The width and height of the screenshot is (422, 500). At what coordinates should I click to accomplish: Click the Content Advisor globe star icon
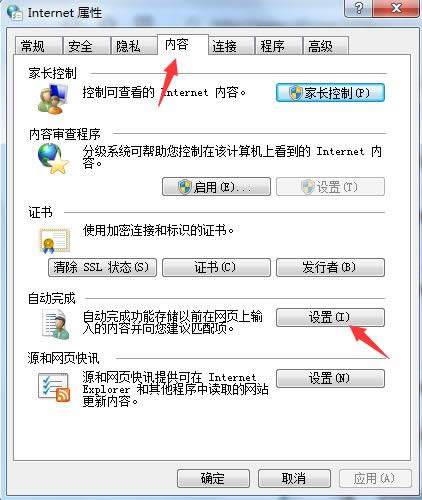tap(53, 158)
